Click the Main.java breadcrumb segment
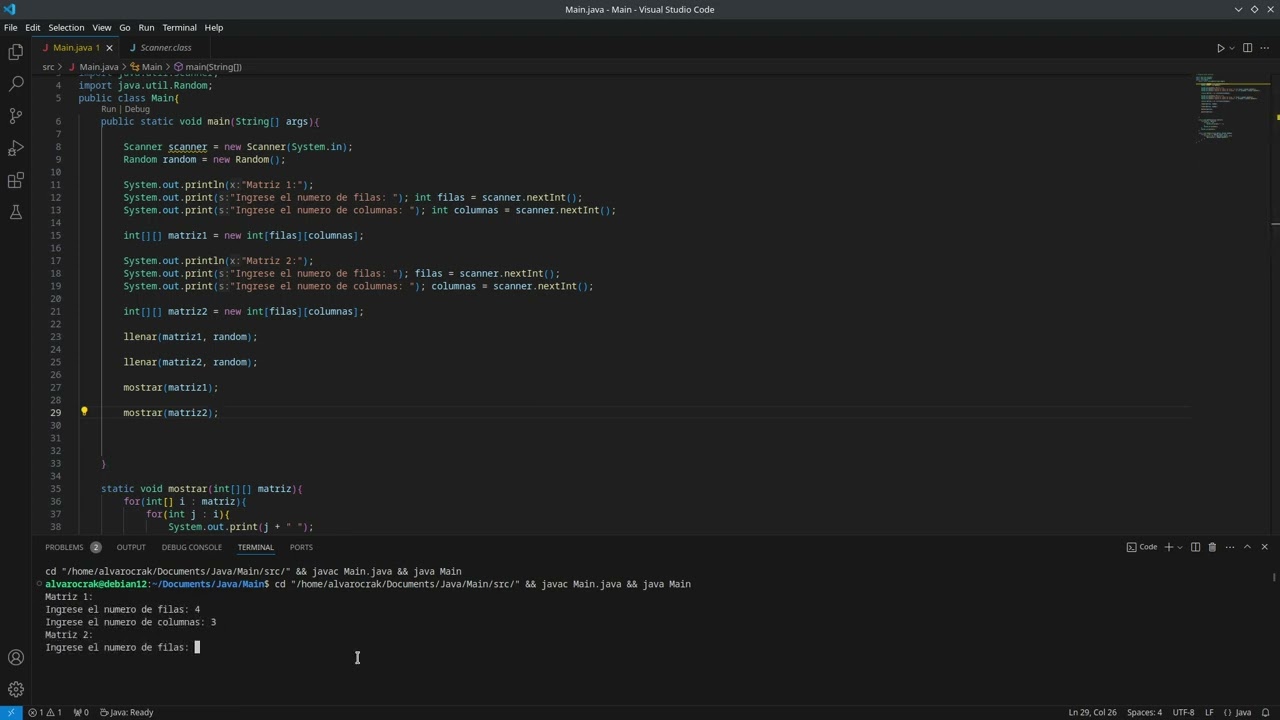1280x720 pixels. (93, 67)
